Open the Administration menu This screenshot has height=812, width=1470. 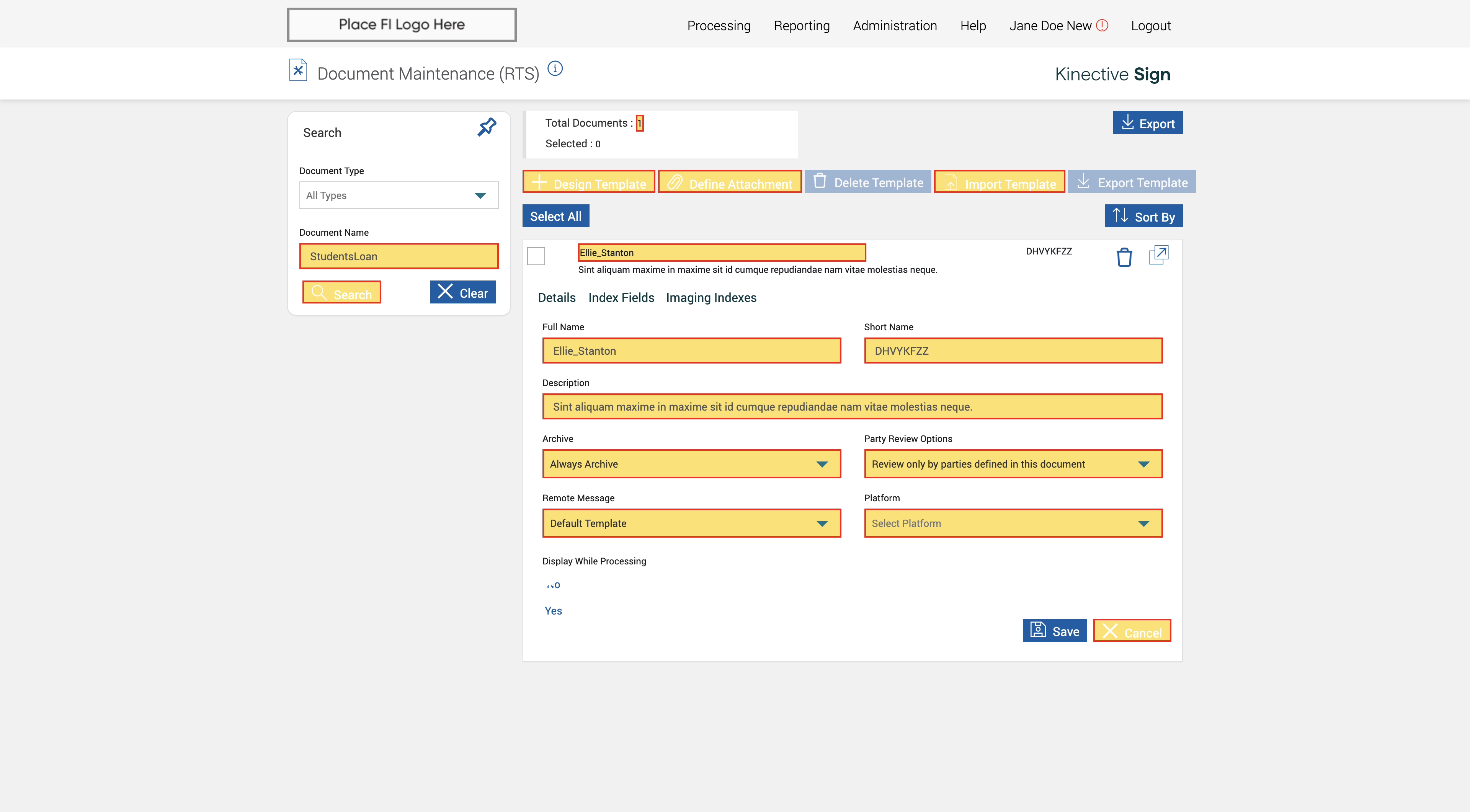(x=894, y=26)
